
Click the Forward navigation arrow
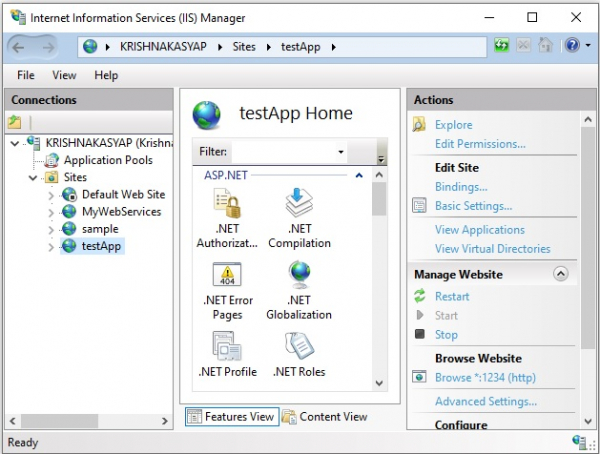coord(48,47)
